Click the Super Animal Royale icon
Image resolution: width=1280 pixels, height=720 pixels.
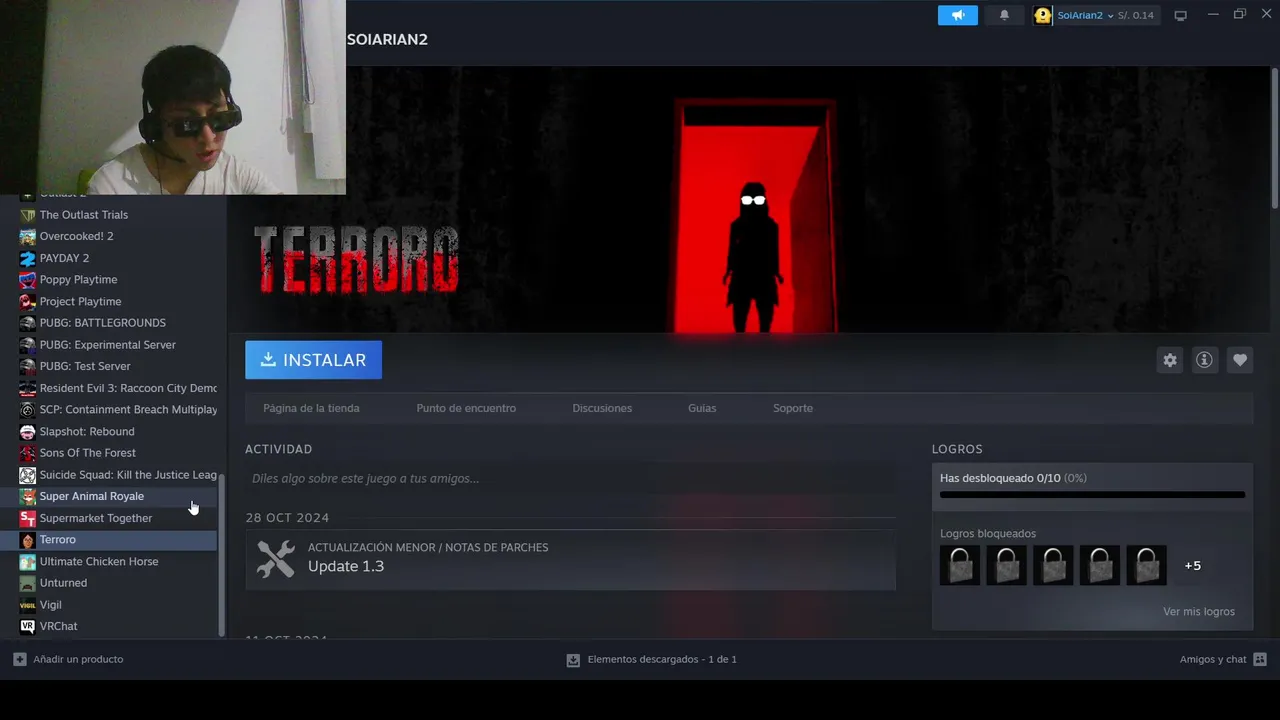click(x=28, y=496)
